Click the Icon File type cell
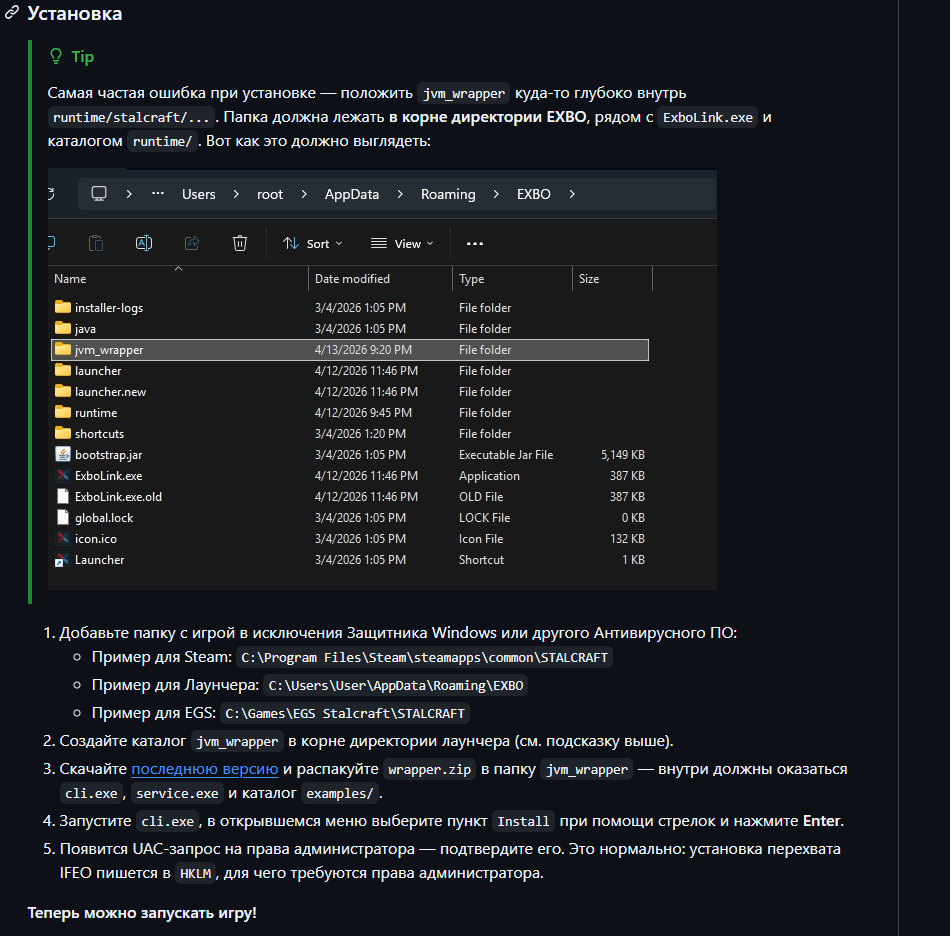 click(x=481, y=539)
